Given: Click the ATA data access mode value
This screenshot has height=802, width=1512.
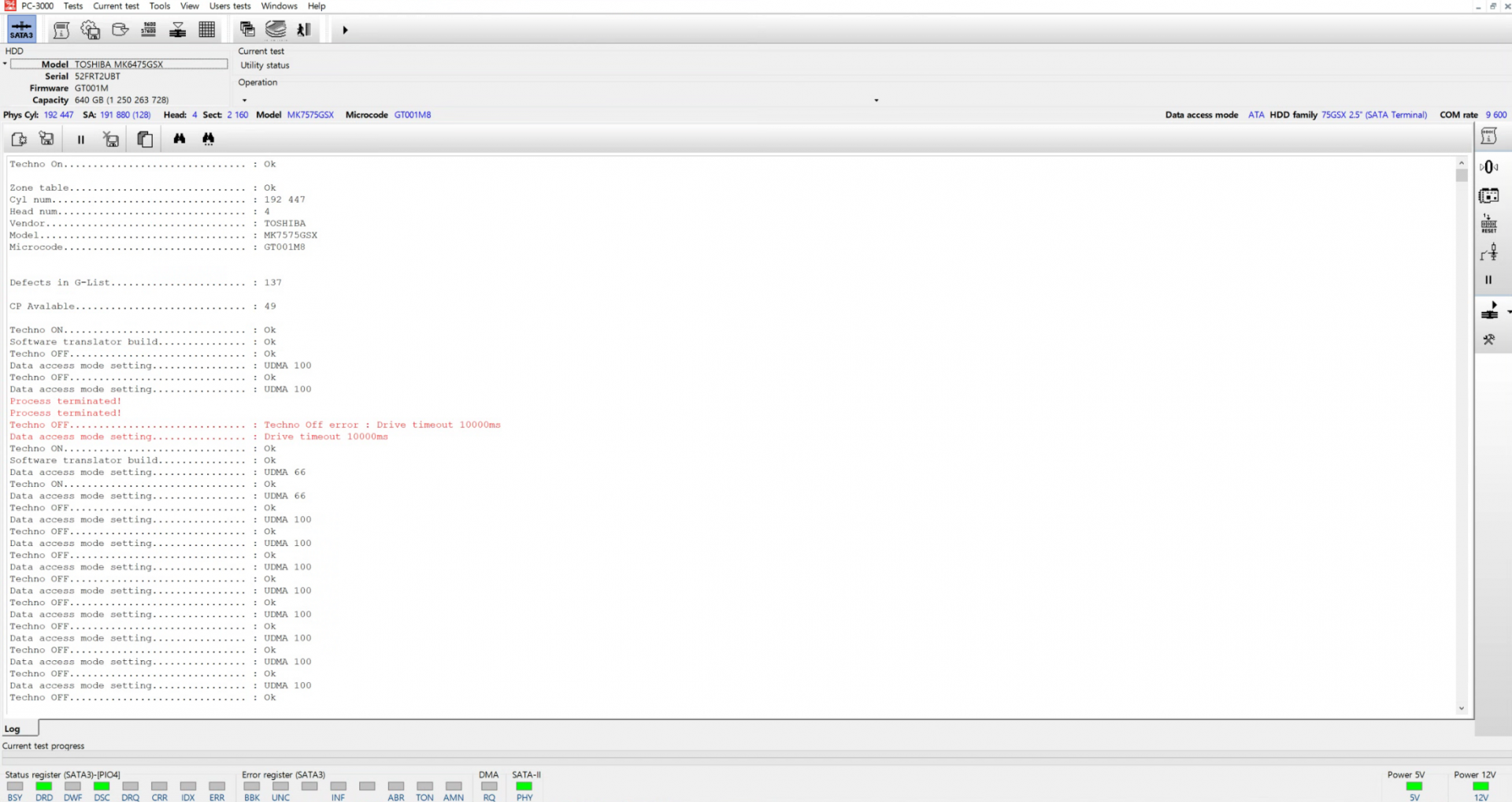Looking at the screenshot, I should click(1256, 115).
